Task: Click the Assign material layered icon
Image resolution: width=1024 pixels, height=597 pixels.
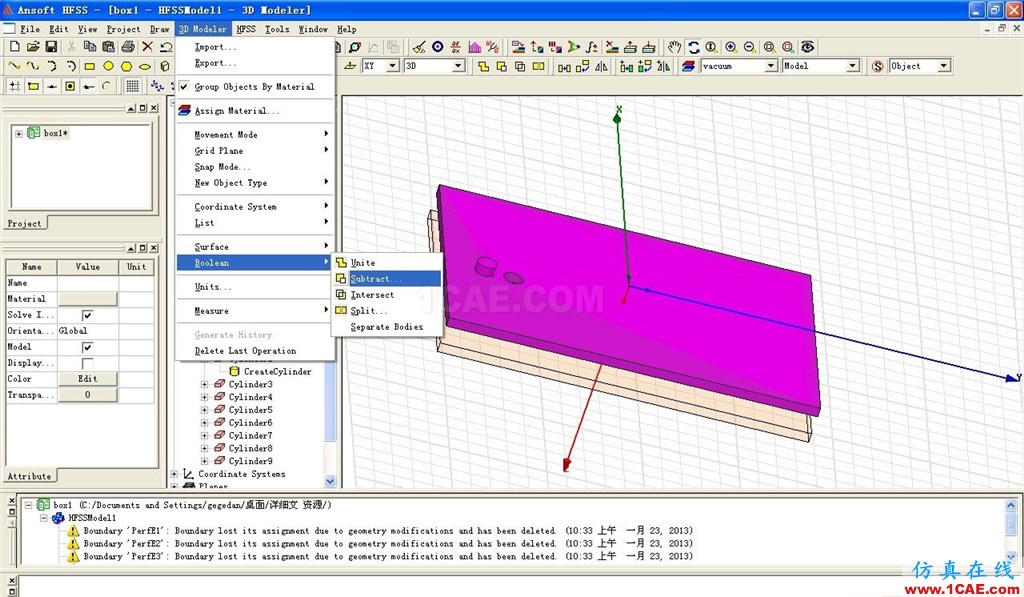Action: click(x=688, y=66)
